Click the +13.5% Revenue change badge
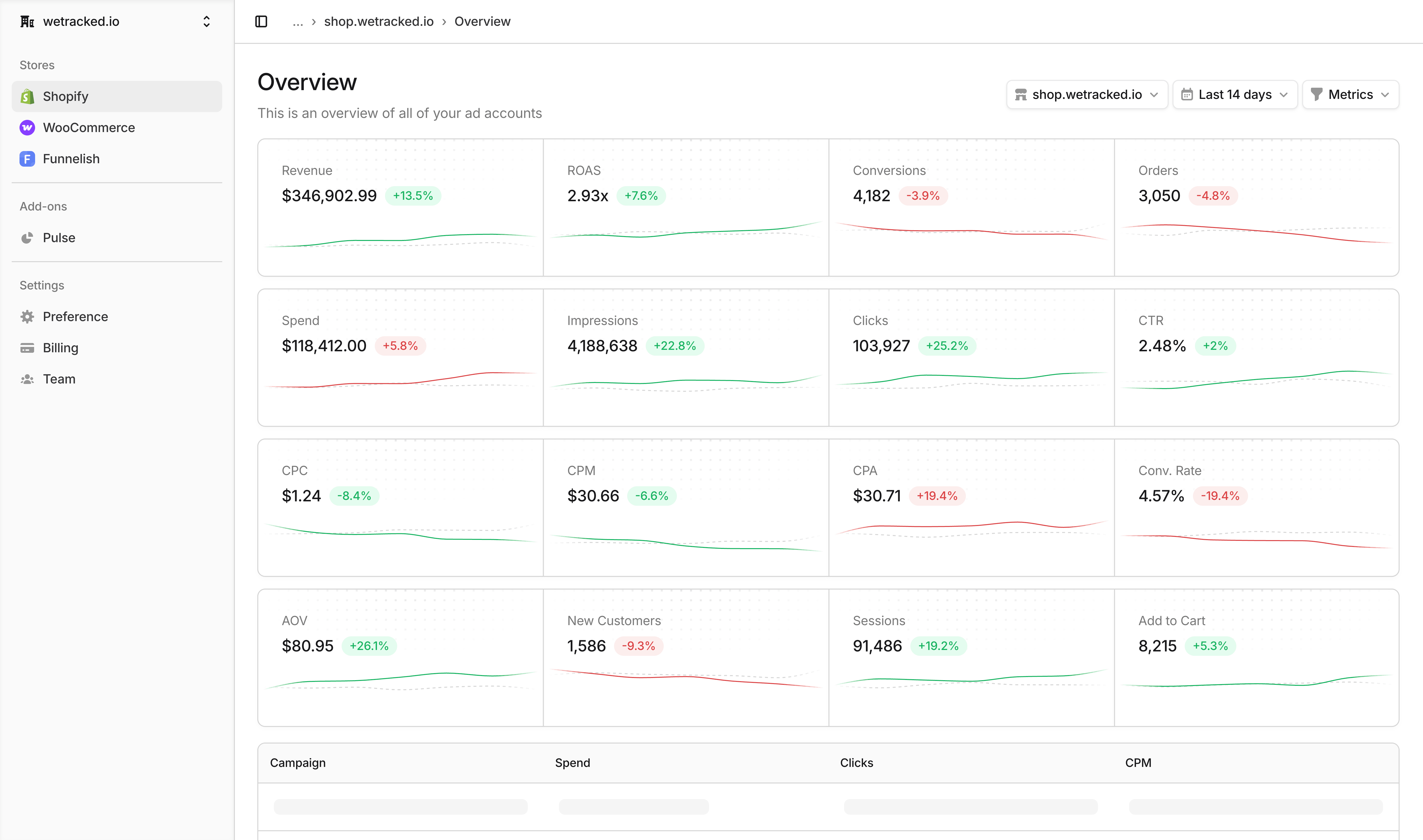Viewport: 1423px width, 840px height. pos(413,196)
